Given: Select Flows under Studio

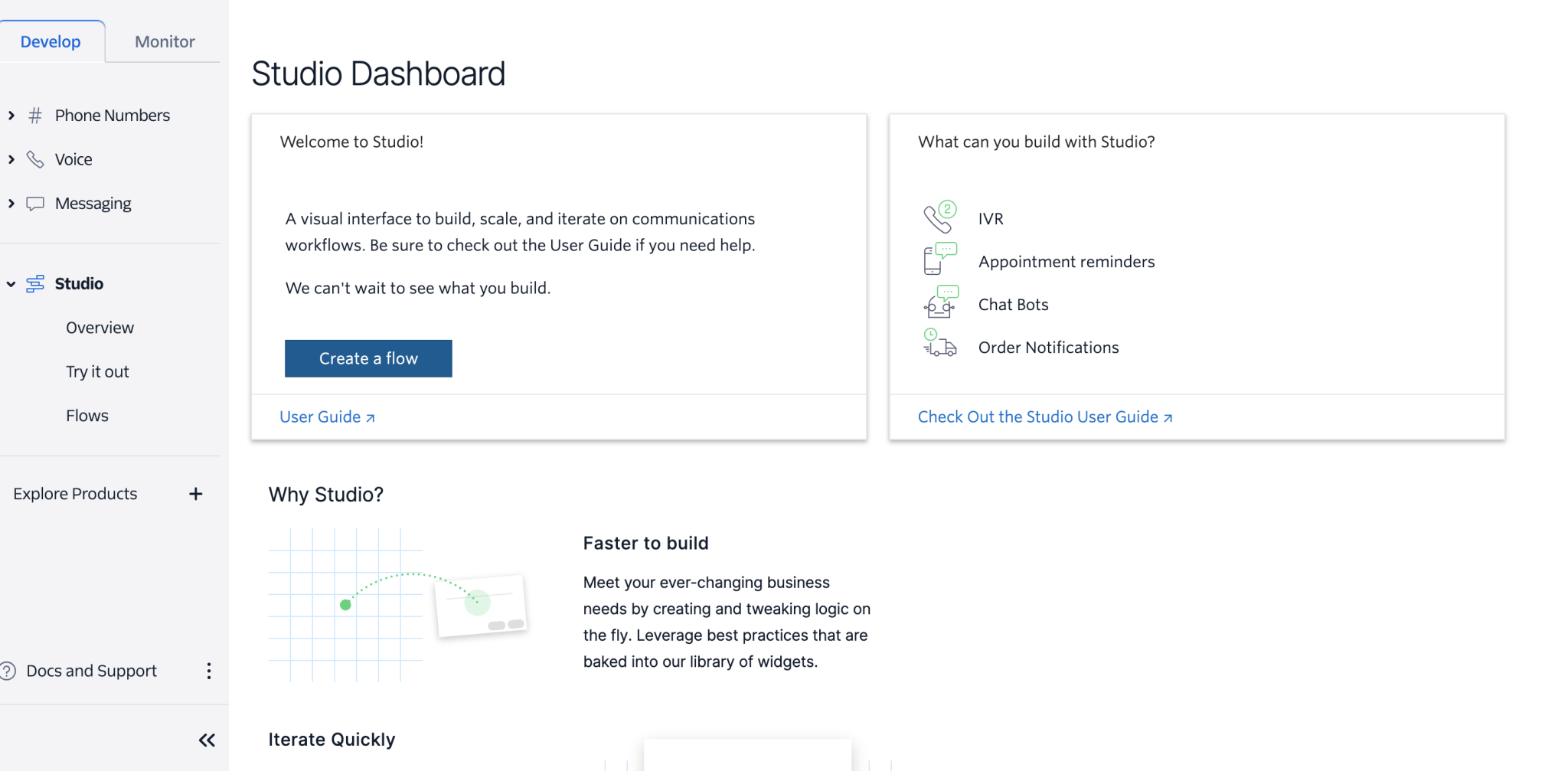Looking at the screenshot, I should [x=87, y=415].
